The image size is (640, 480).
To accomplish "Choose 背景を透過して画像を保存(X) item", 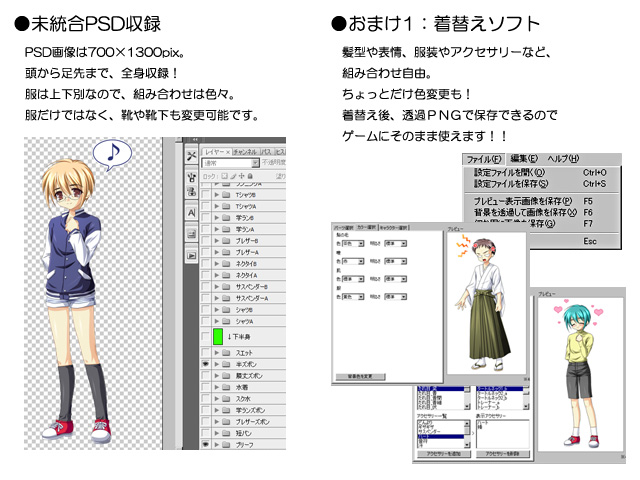I will 540,212.
